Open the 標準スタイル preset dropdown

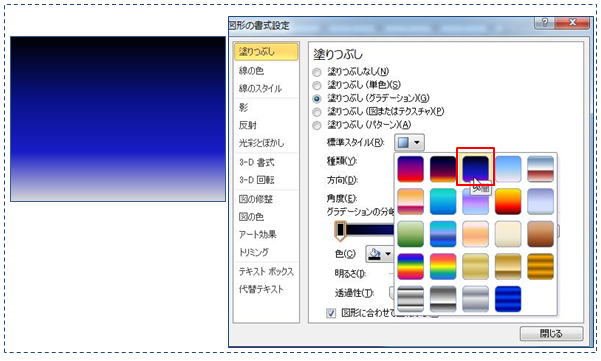pyautogui.click(x=409, y=143)
